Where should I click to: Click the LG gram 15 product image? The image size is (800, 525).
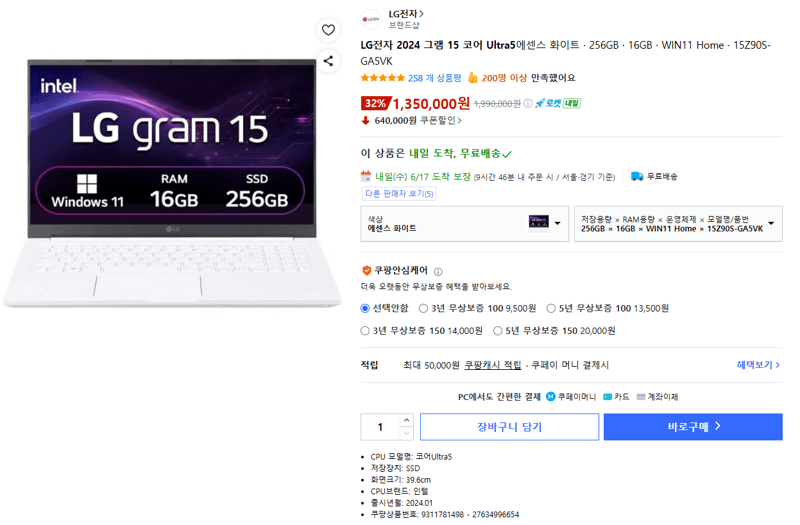pos(172,184)
